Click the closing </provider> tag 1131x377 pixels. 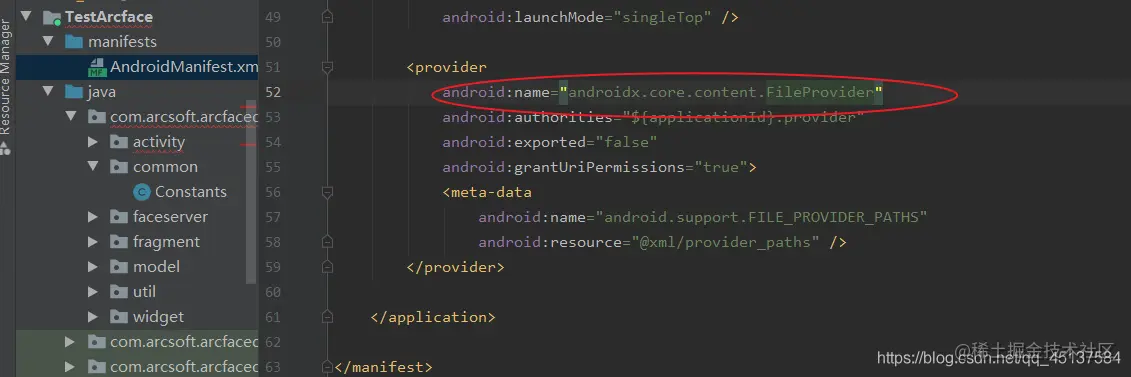[455, 267]
